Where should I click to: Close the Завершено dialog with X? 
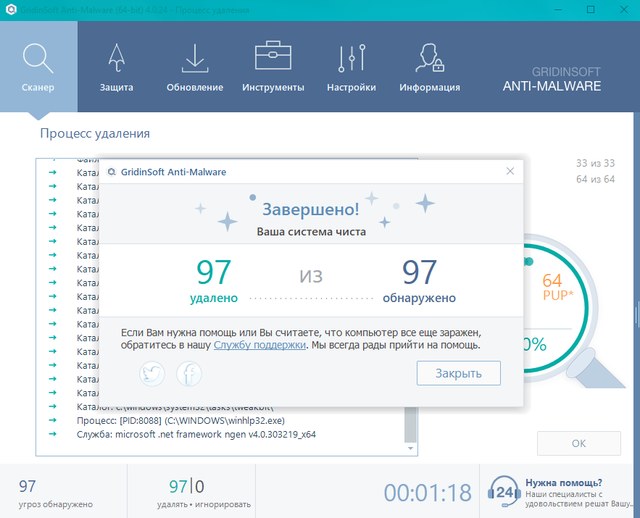click(x=510, y=171)
